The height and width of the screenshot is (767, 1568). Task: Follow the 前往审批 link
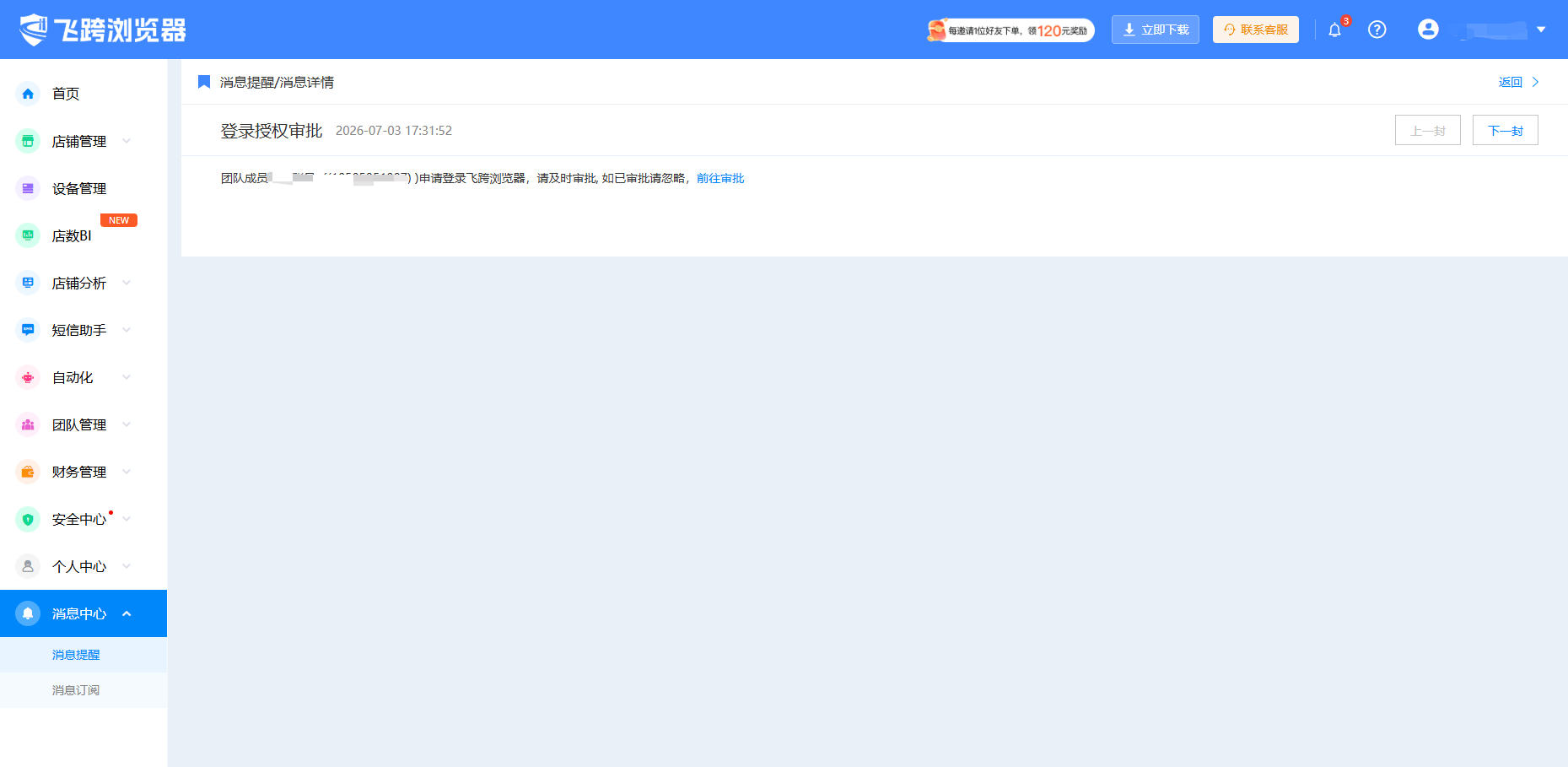[720, 178]
